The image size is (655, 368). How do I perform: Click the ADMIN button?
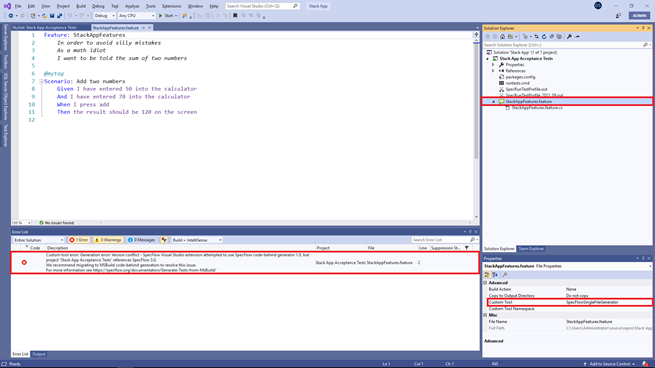tap(639, 16)
